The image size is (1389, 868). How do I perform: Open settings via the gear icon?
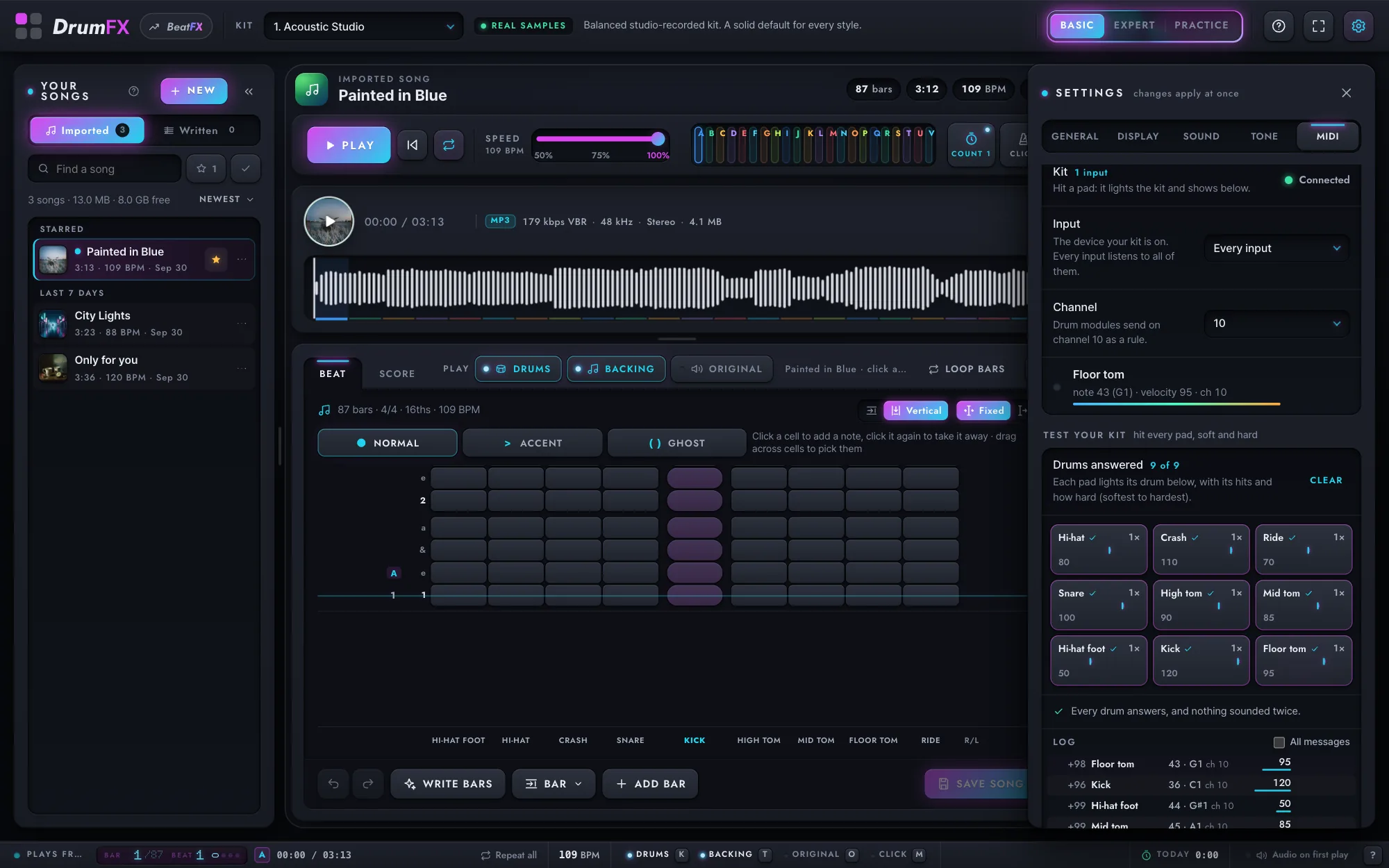pos(1358,26)
